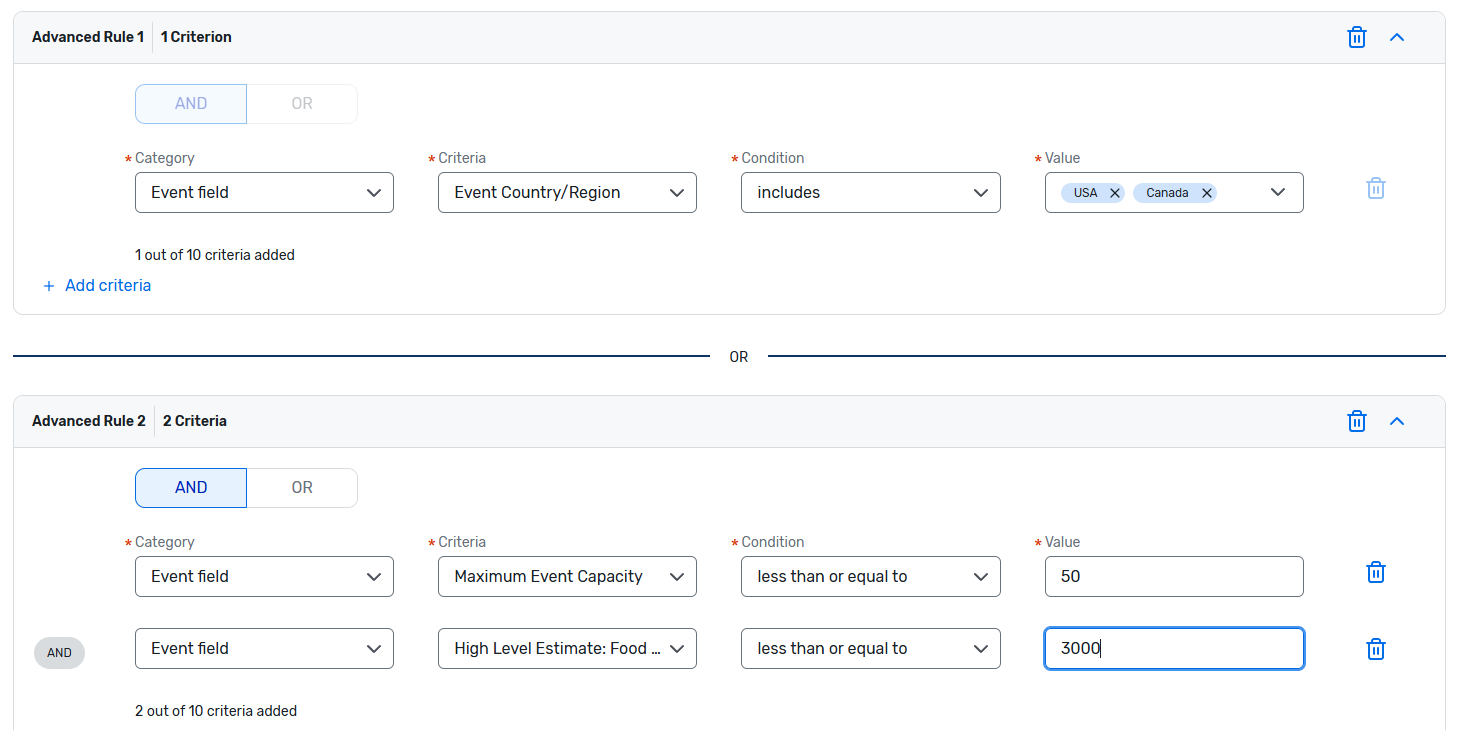Screen dimensions: 1468x730
Task: Remove the Canada tag from Value
Action: [x=1207, y=193]
